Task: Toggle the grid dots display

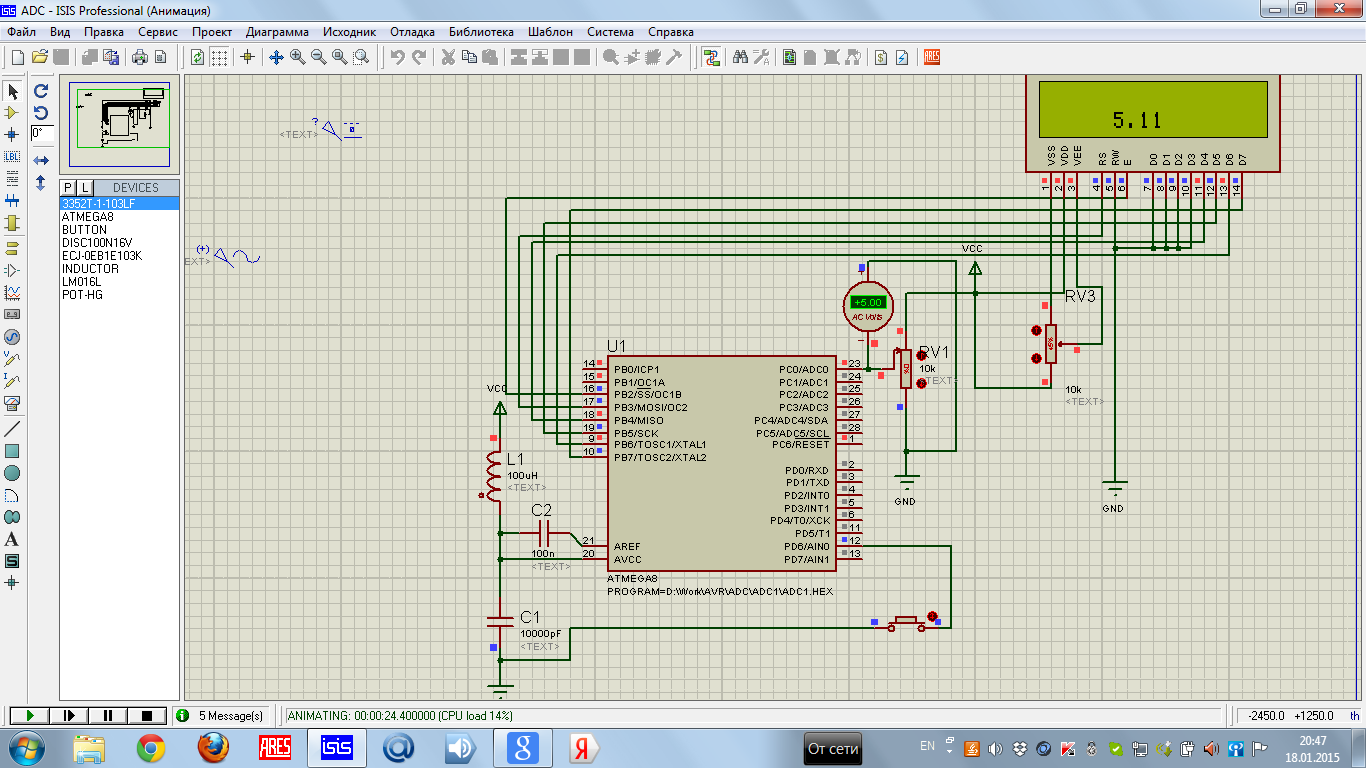Action: pyautogui.click(x=219, y=57)
